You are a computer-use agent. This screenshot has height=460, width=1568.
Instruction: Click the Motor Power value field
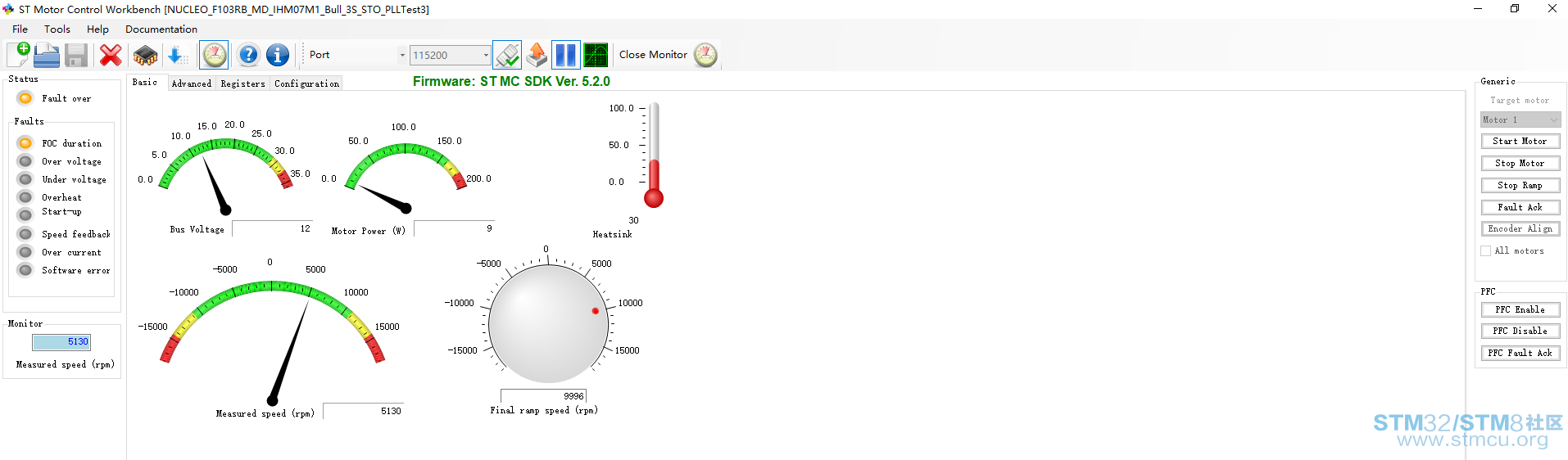pos(454,229)
